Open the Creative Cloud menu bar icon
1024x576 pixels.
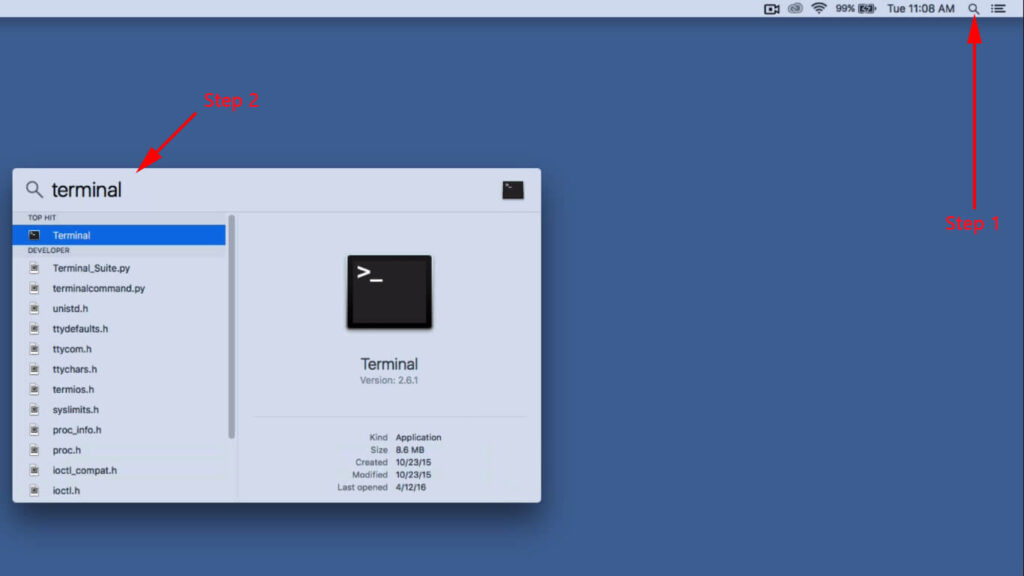pos(795,8)
